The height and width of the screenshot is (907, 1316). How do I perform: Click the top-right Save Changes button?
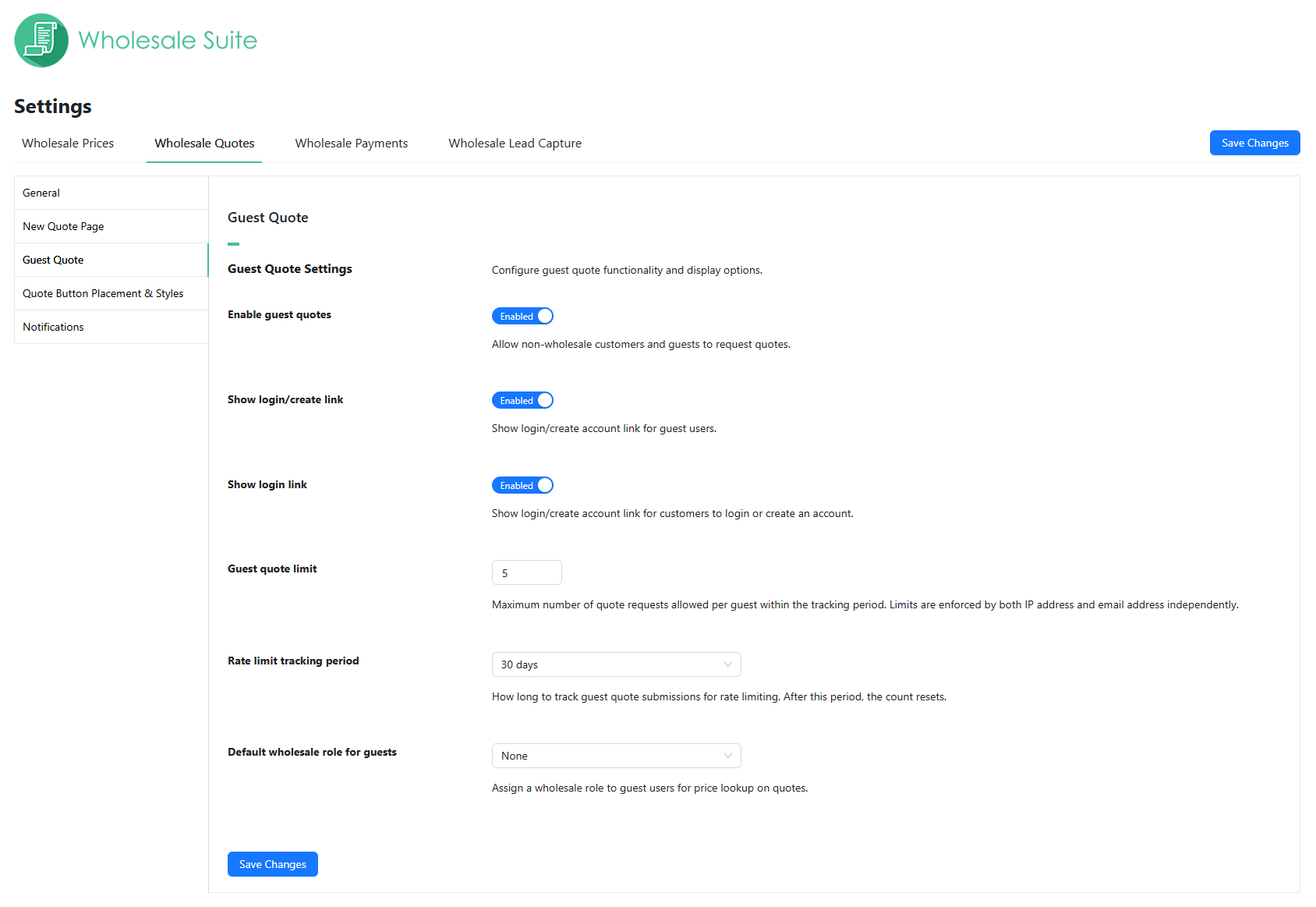pos(1254,143)
